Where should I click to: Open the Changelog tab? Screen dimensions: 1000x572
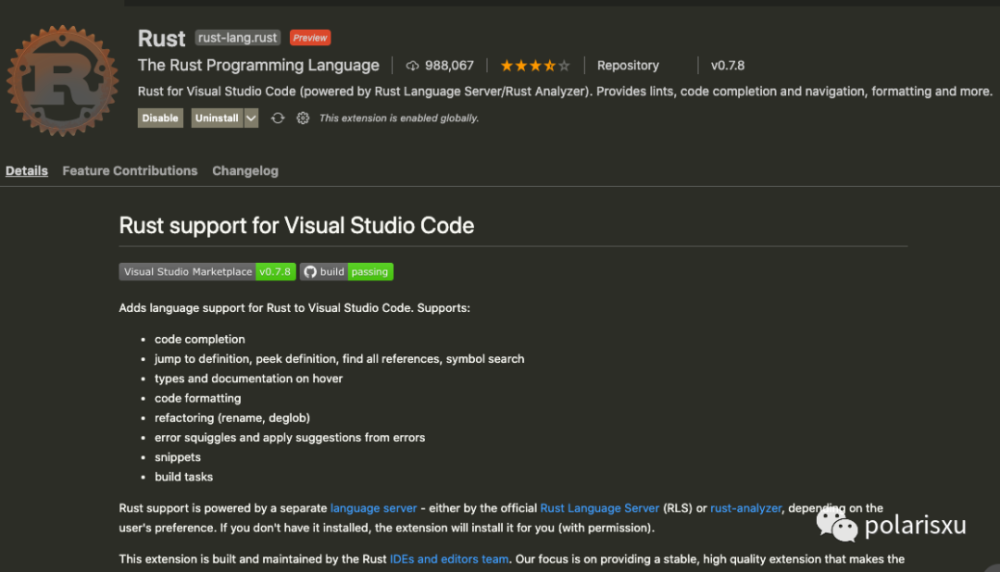246,171
